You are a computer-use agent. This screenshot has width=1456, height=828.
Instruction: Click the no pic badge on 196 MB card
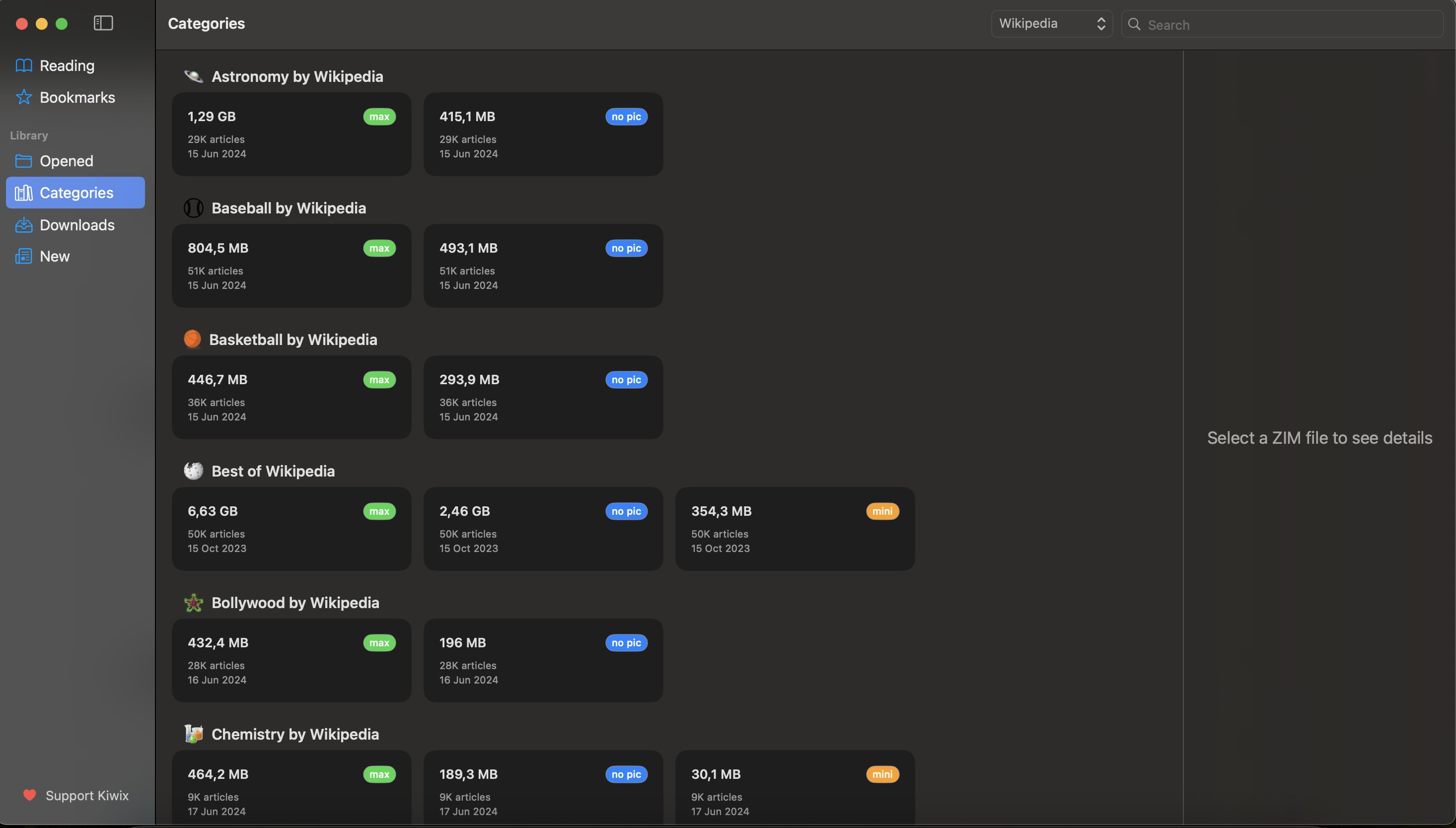[626, 643]
